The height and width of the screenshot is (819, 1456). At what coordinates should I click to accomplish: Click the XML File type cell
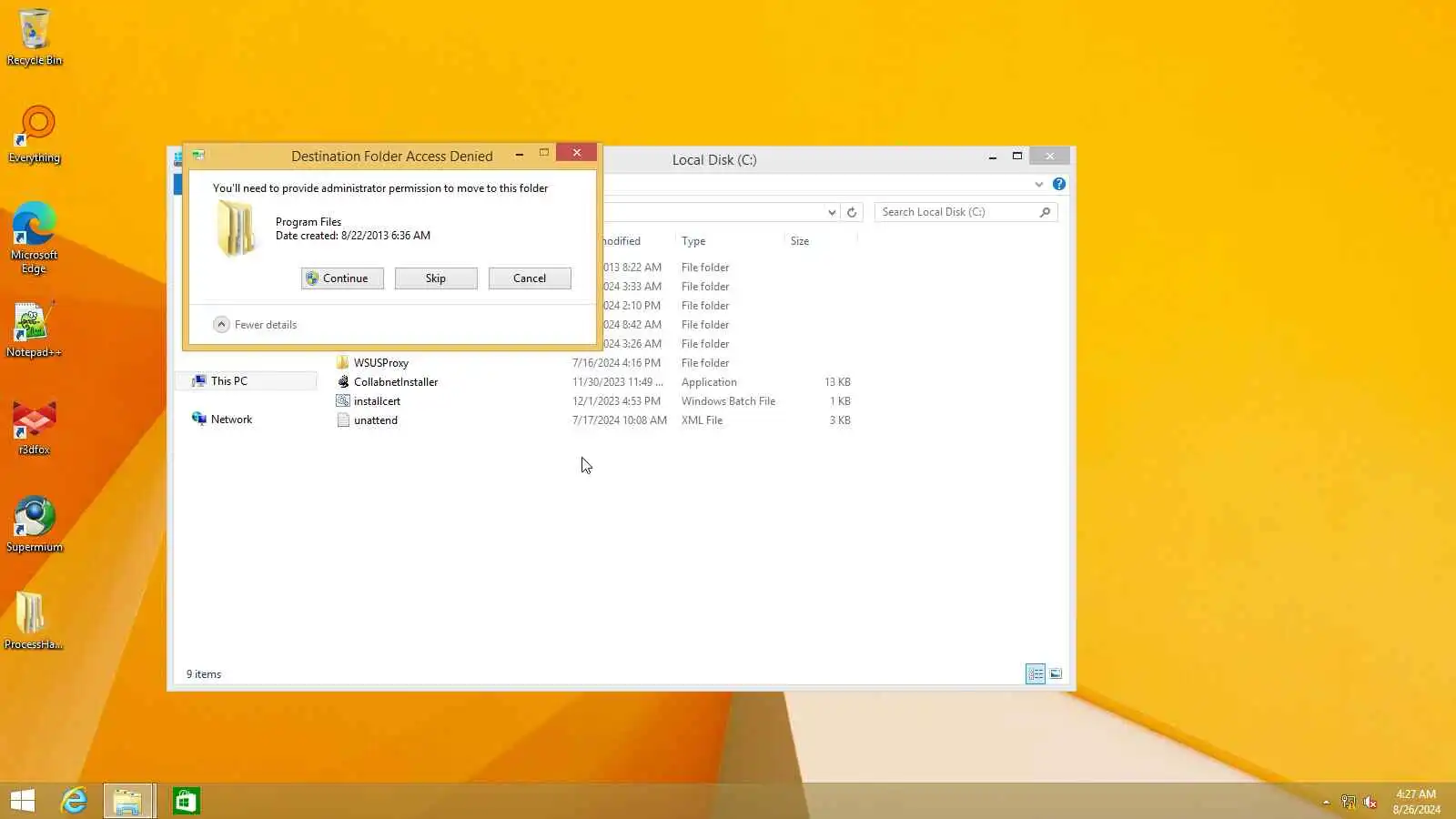click(702, 420)
